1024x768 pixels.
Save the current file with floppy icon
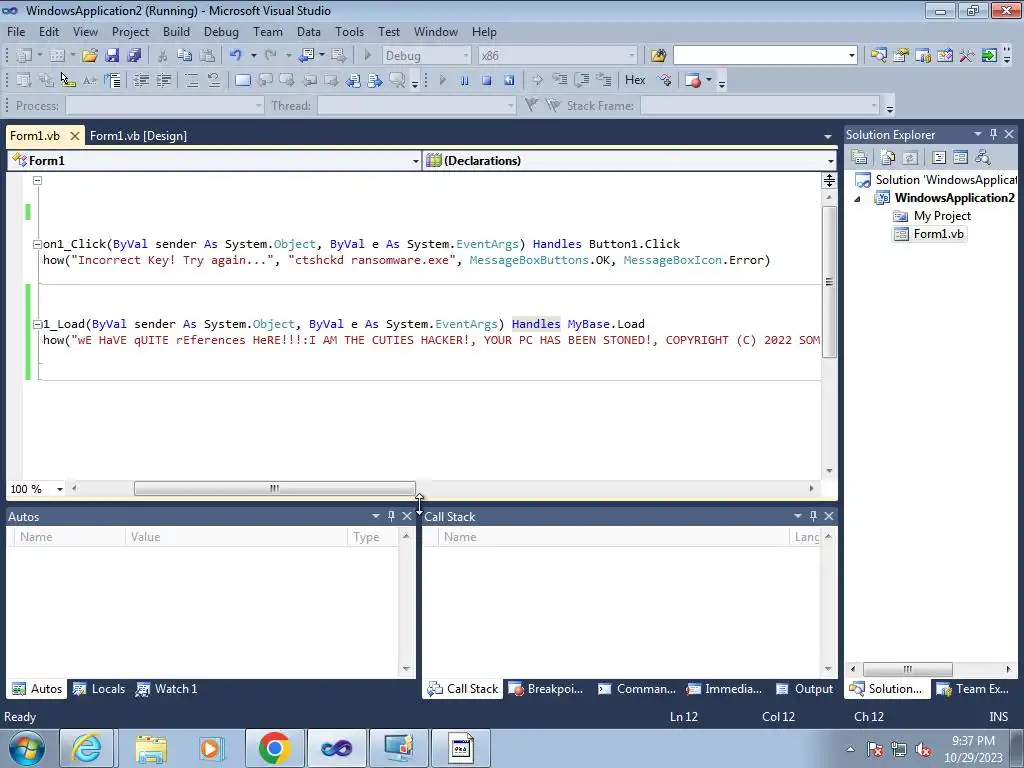(112, 56)
